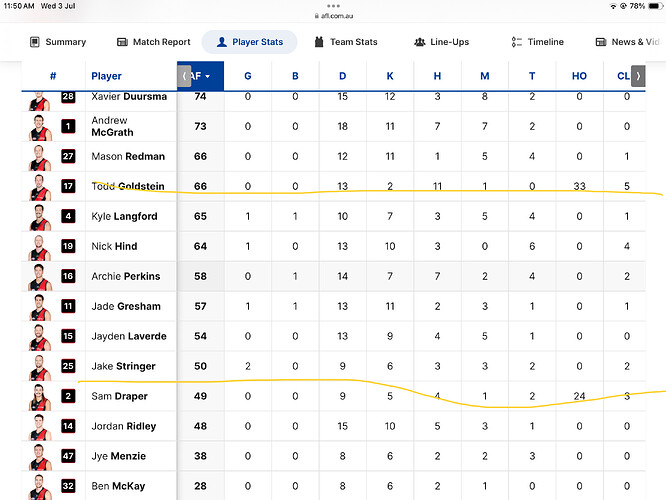Tap the afl.com.au address bar
This screenshot has width=666, height=500.
[333, 16]
